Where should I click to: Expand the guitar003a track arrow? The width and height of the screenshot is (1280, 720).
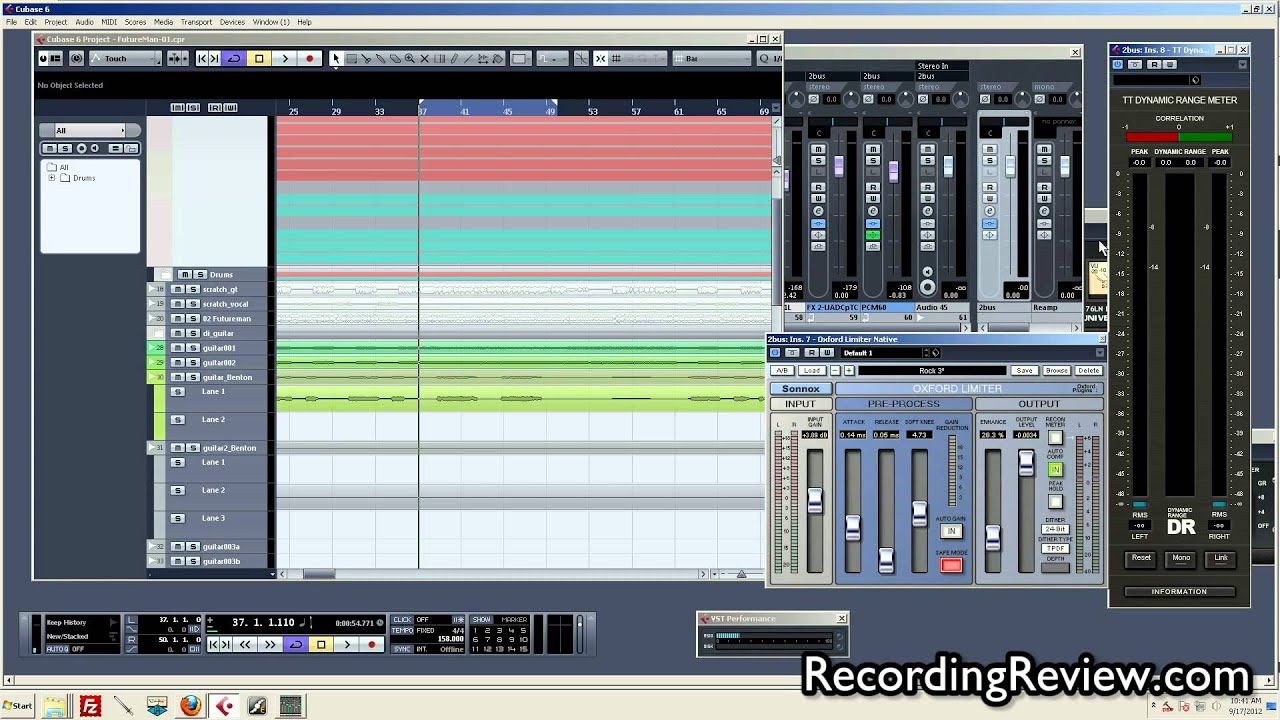coord(152,547)
